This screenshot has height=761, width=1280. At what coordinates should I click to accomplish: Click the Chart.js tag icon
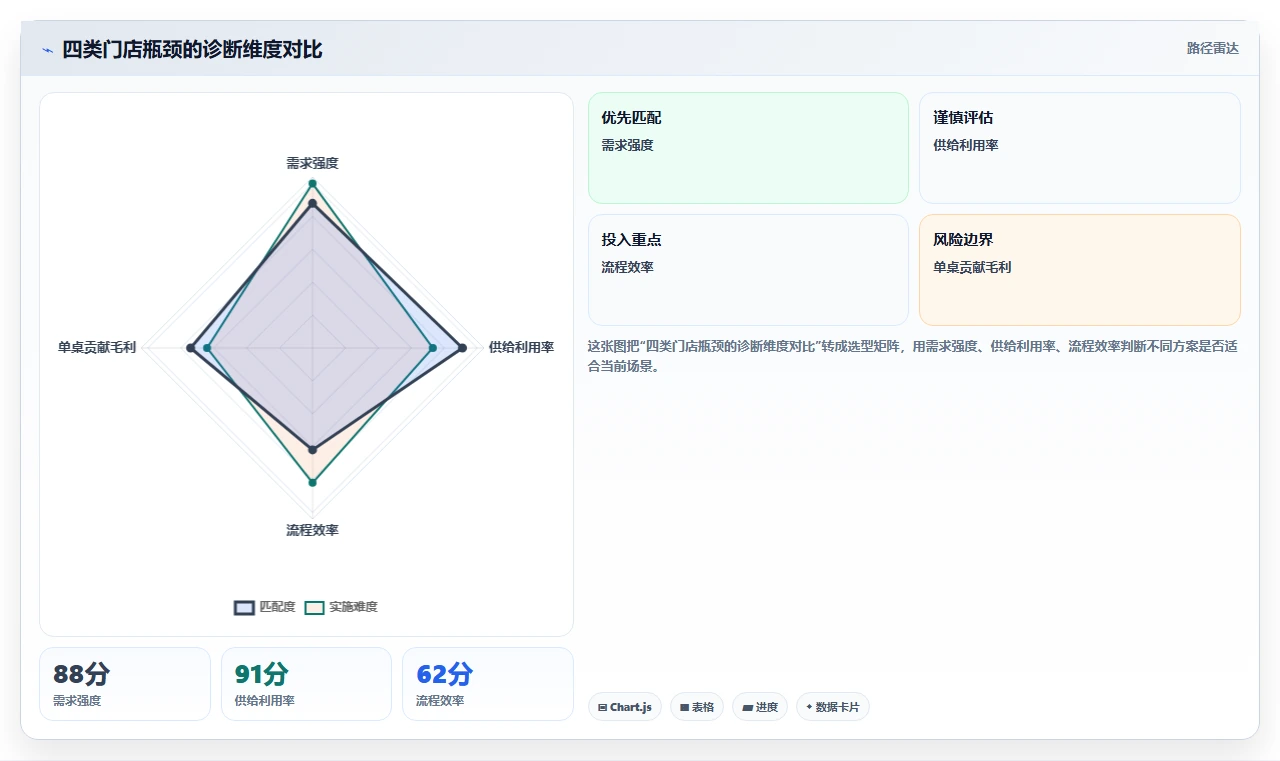602,707
